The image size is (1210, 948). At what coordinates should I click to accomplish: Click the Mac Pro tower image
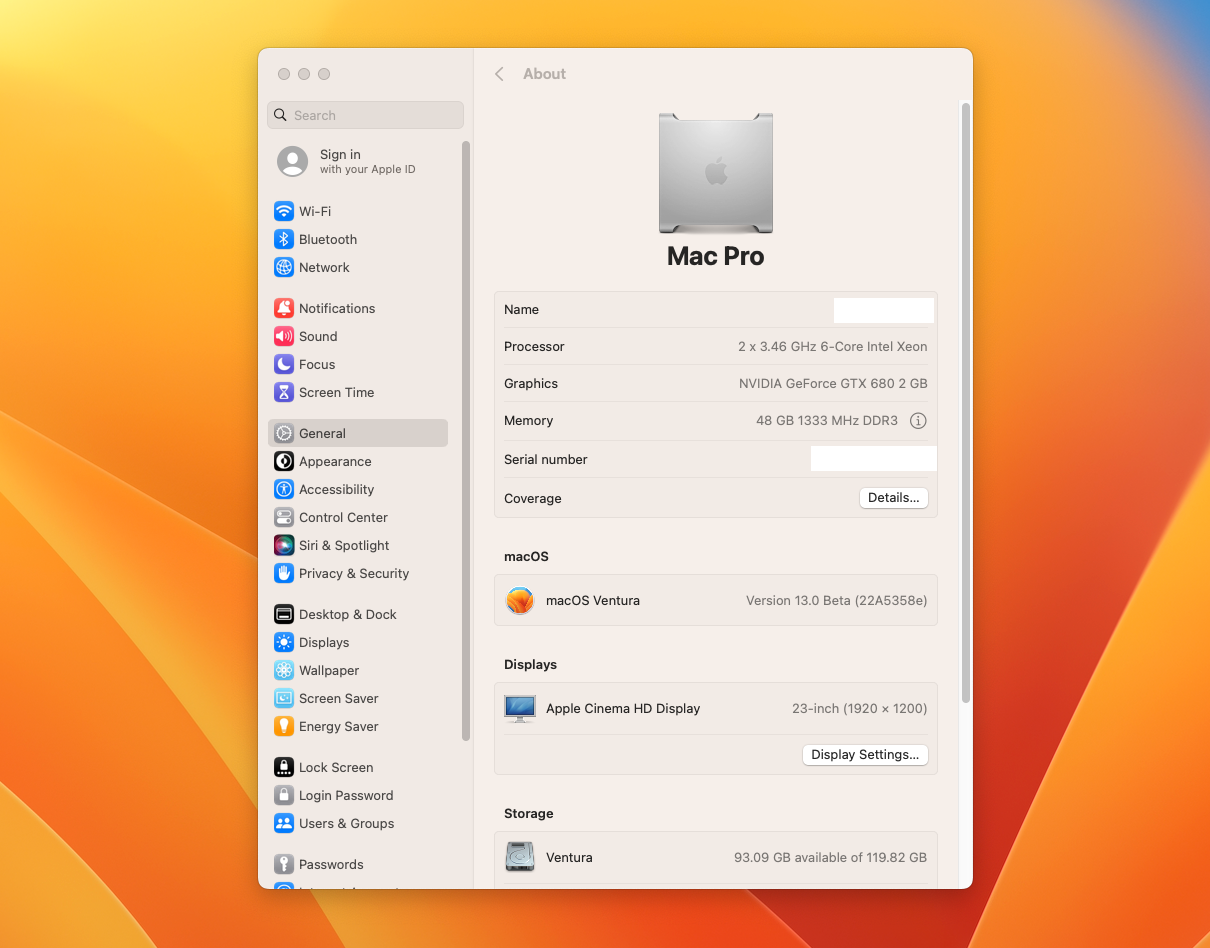pyautogui.click(x=716, y=173)
